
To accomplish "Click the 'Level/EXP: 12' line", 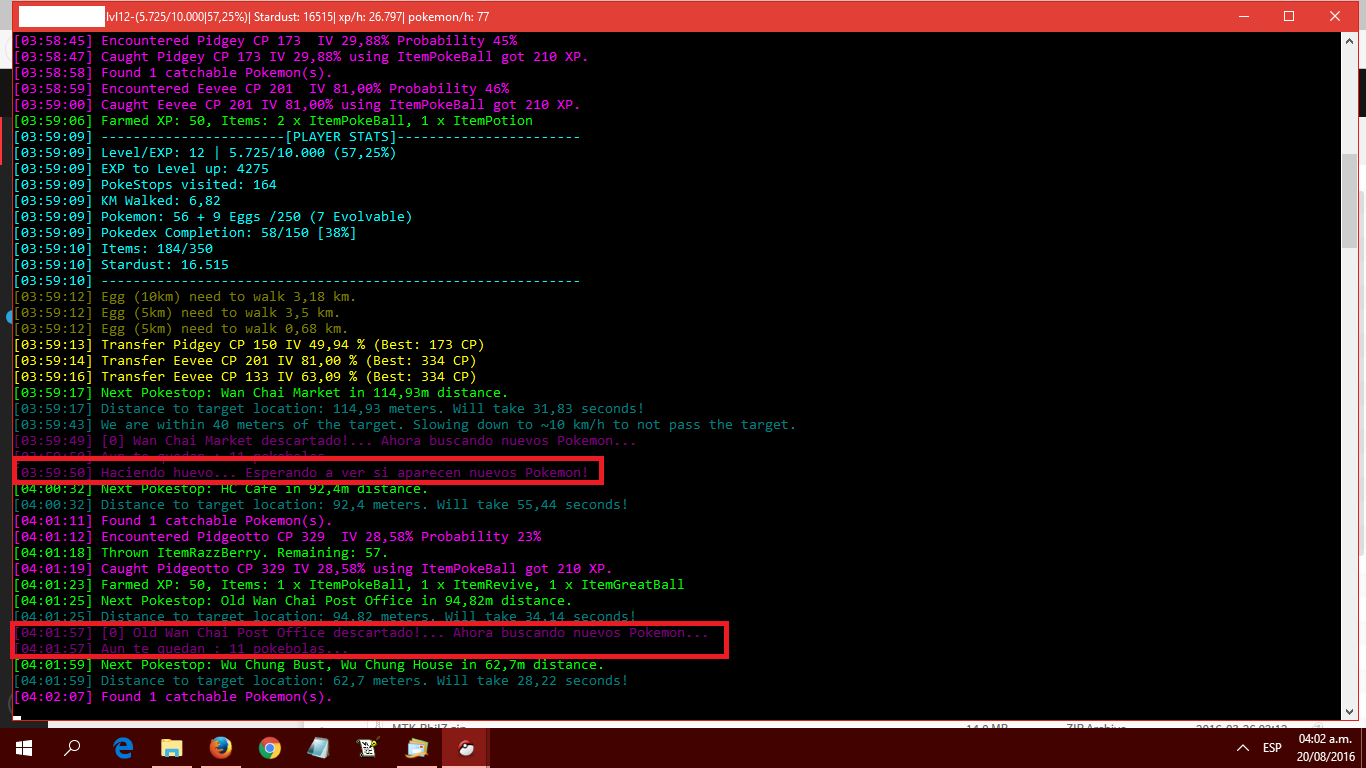I will (205, 153).
